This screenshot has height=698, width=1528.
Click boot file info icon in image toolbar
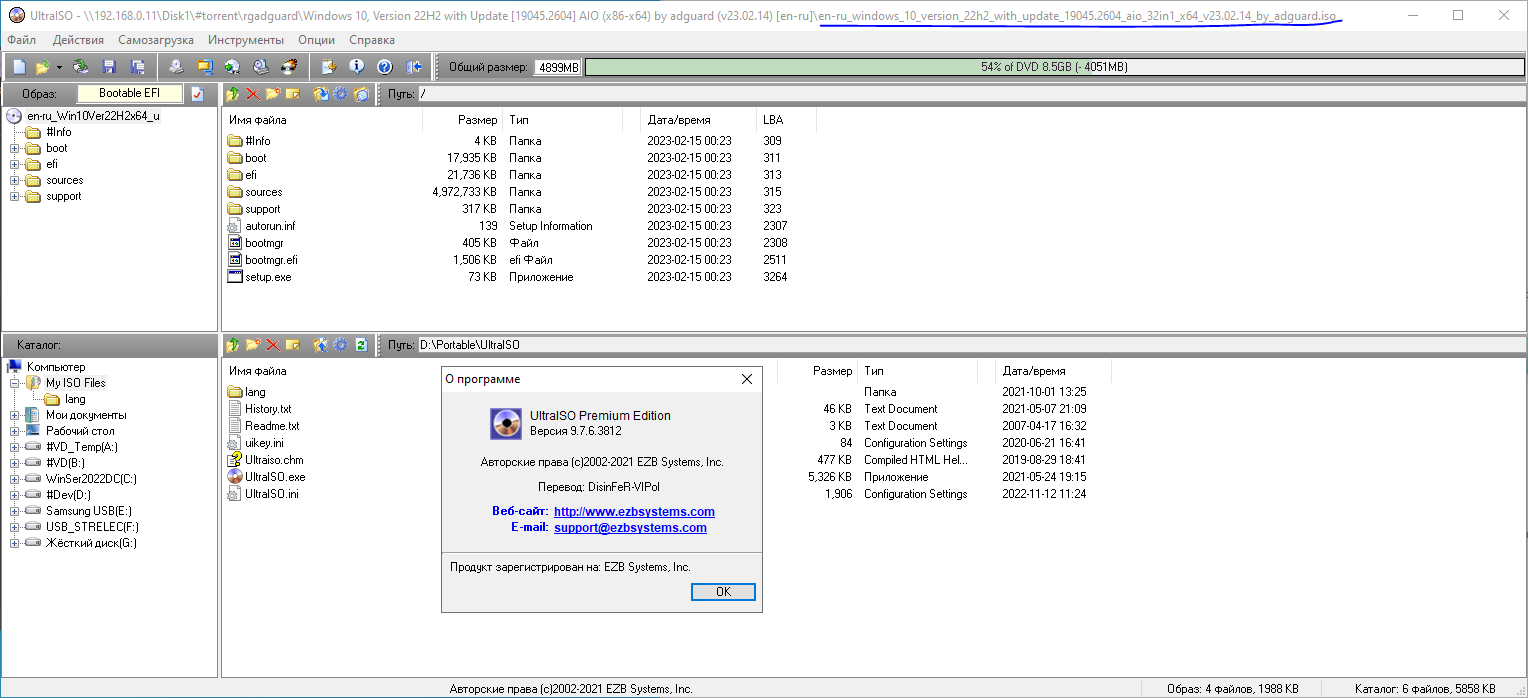pos(361,94)
